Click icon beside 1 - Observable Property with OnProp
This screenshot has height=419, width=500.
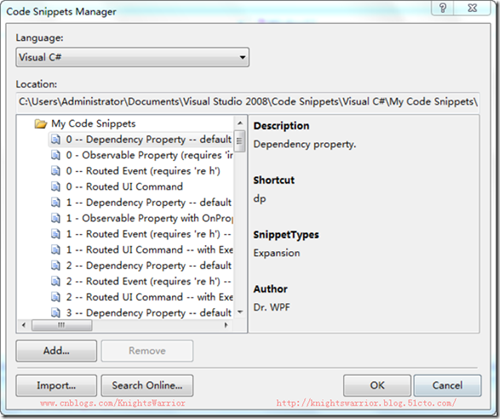pyautogui.click(x=56, y=218)
